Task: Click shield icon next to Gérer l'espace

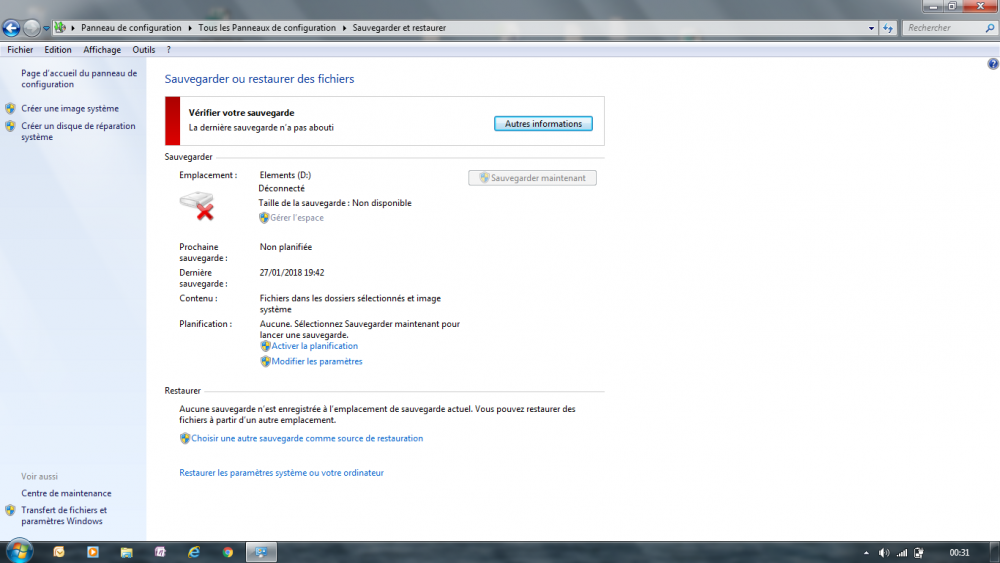Action: pos(264,217)
